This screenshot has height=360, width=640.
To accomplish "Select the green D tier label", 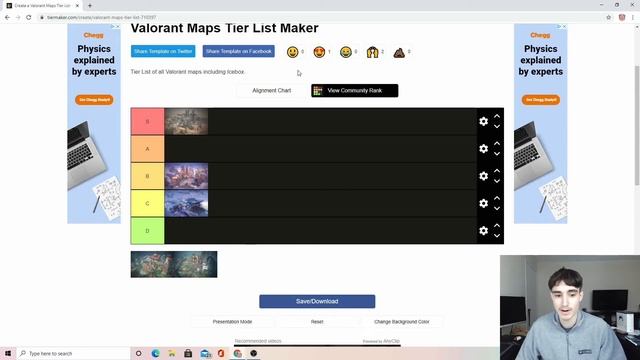I will pyautogui.click(x=147, y=231).
